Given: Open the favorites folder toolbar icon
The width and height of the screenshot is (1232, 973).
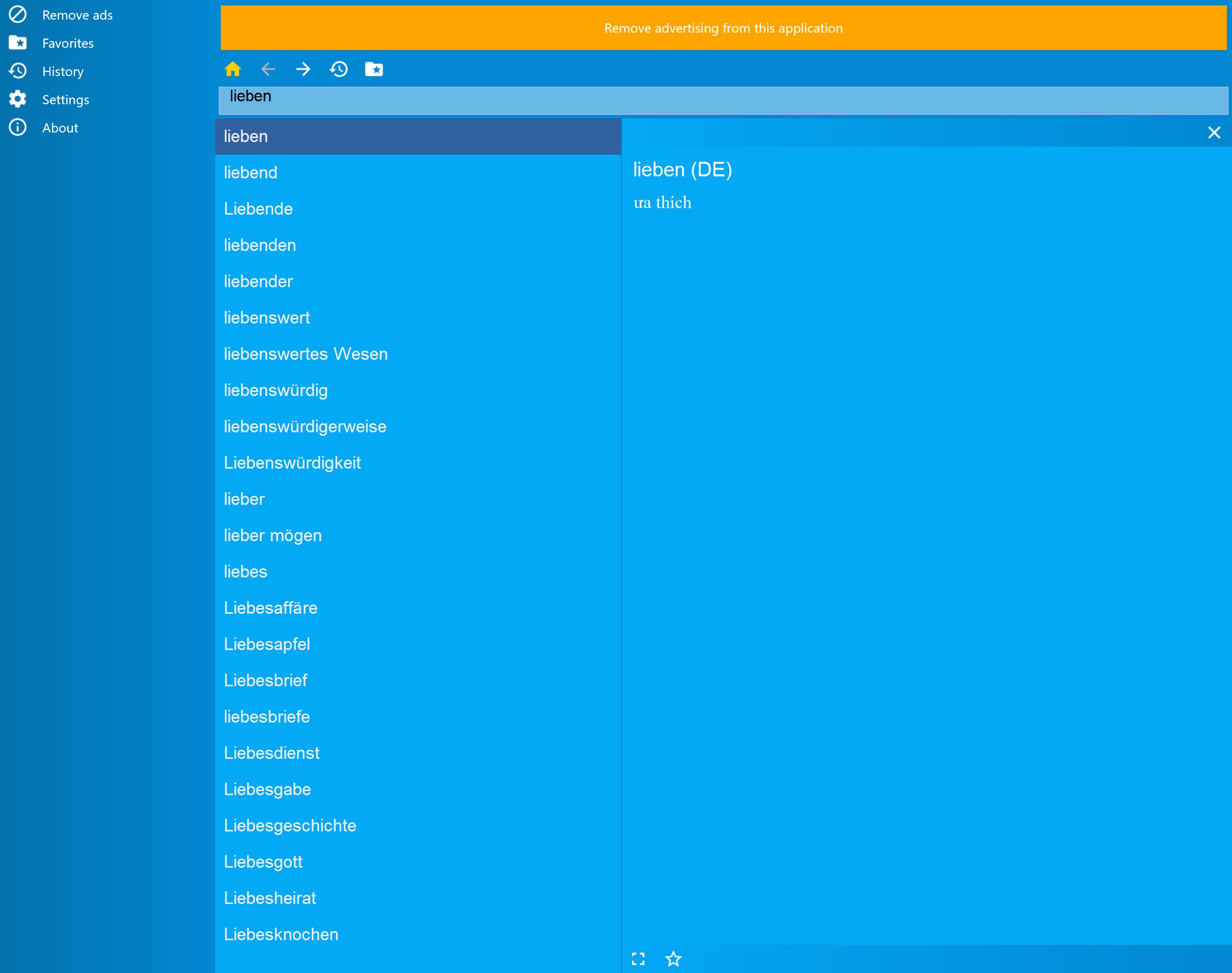Looking at the screenshot, I should click(374, 69).
